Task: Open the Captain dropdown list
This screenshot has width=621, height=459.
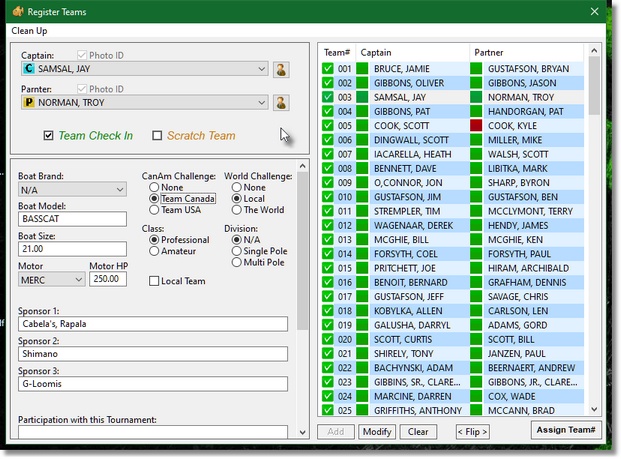Action: 261,69
